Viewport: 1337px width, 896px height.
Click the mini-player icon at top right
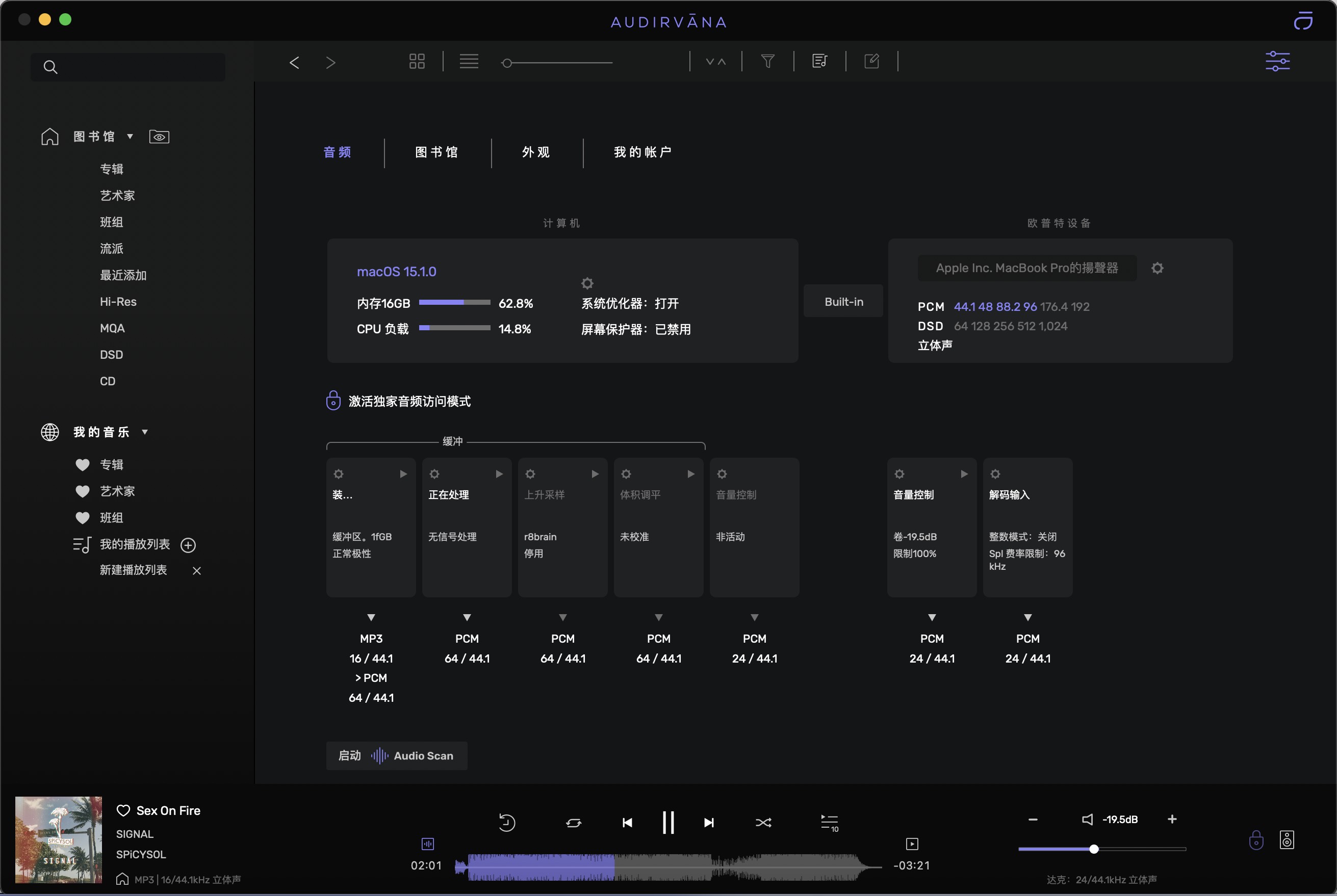(1303, 21)
